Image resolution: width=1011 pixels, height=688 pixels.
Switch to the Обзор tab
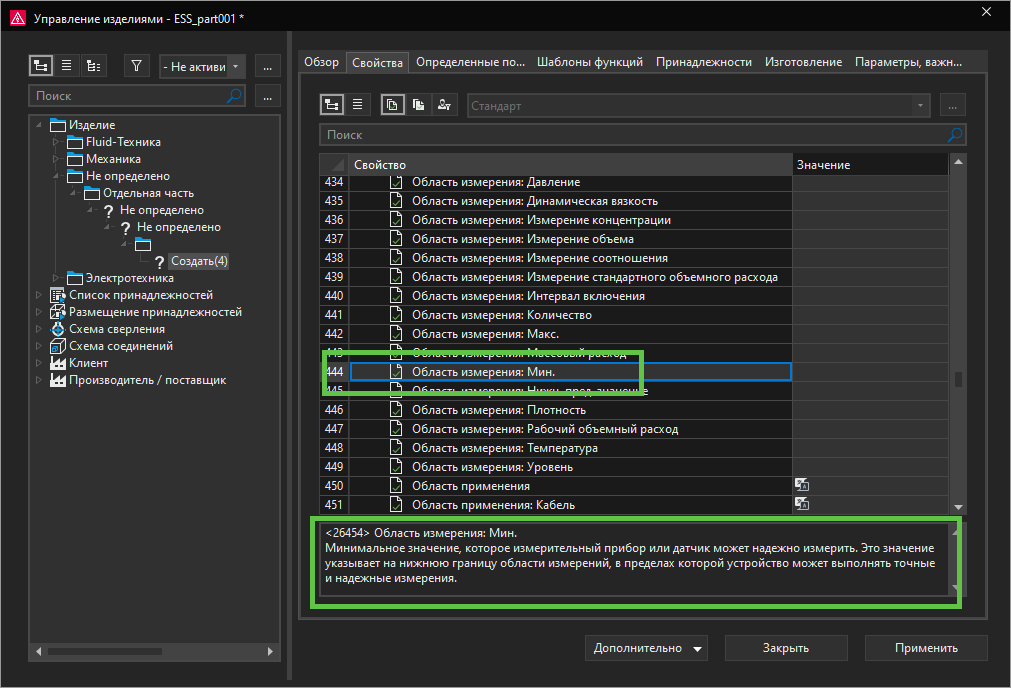point(321,62)
